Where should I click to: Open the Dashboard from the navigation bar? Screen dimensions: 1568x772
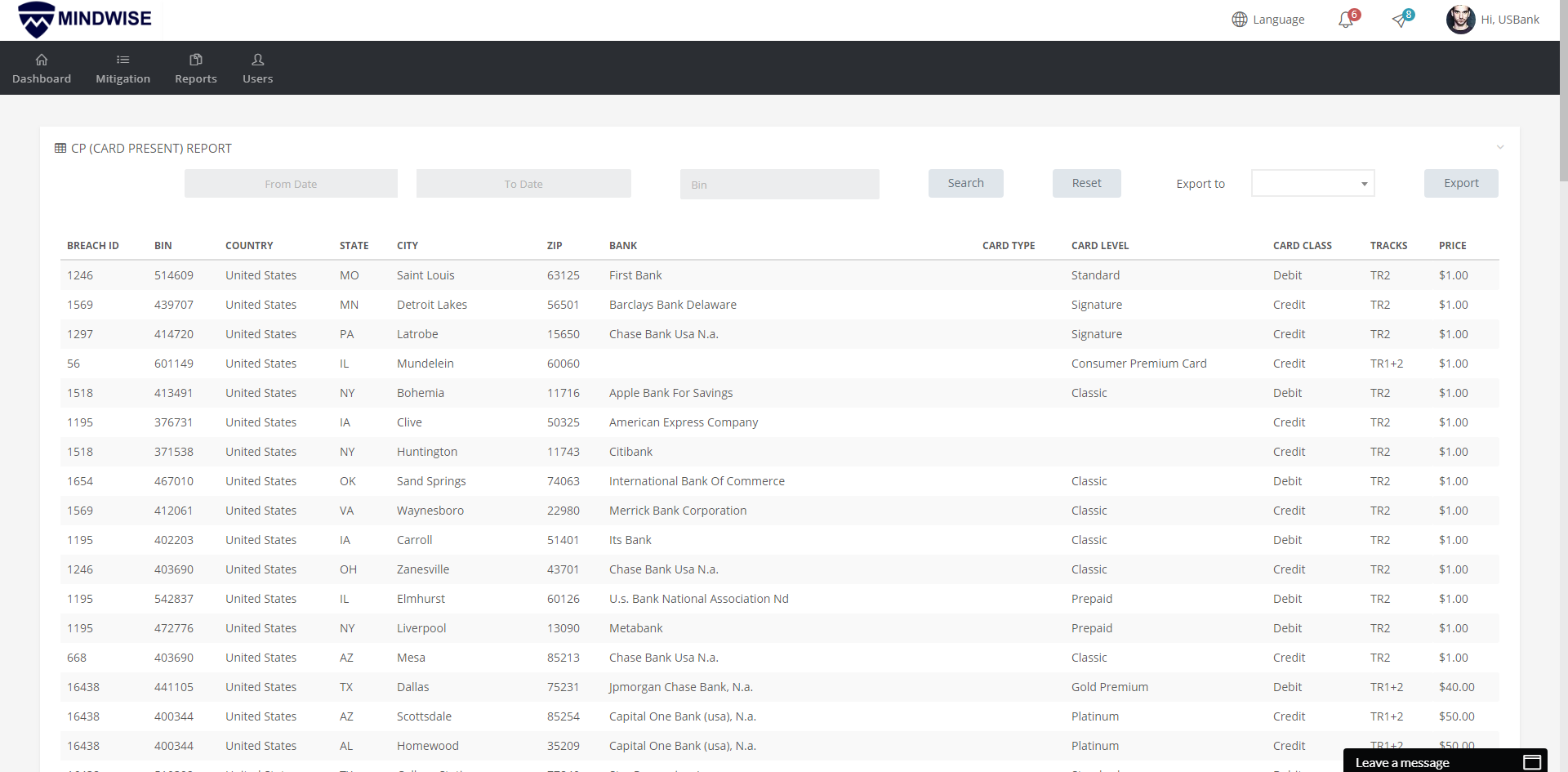(x=41, y=69)
